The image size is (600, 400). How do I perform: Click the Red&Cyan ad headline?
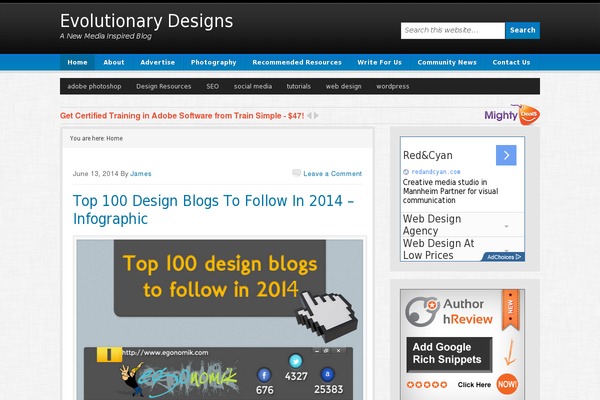[428, 155]
